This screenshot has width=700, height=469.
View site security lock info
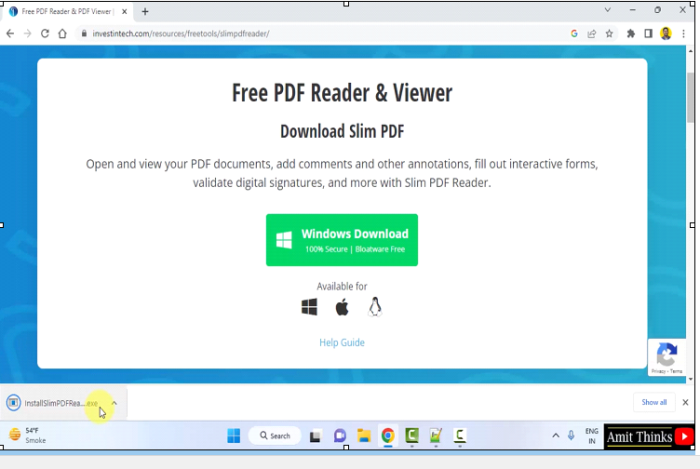(x=83, y=33)
